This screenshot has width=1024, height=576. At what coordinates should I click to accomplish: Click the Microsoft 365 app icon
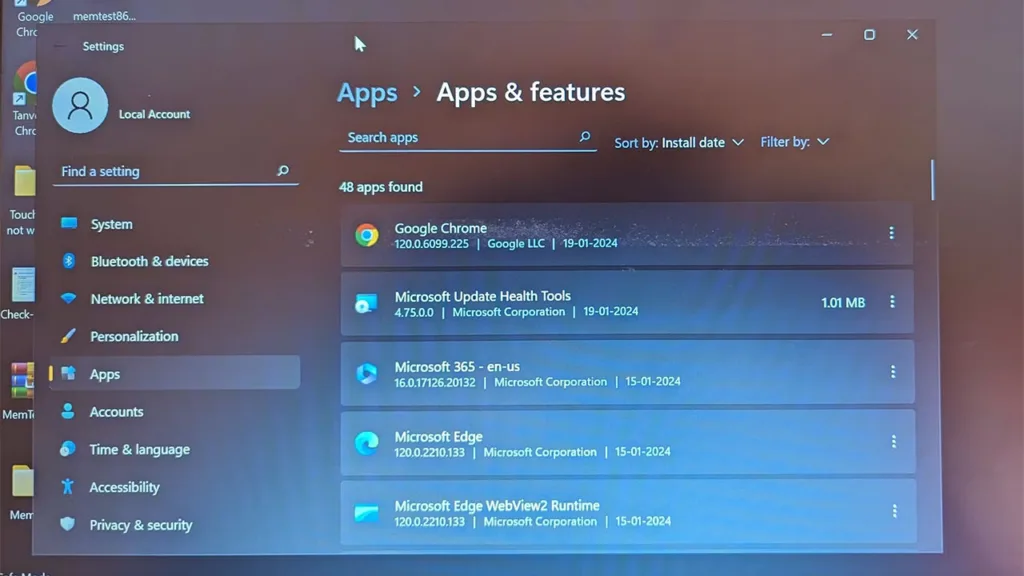pos(366,374)
